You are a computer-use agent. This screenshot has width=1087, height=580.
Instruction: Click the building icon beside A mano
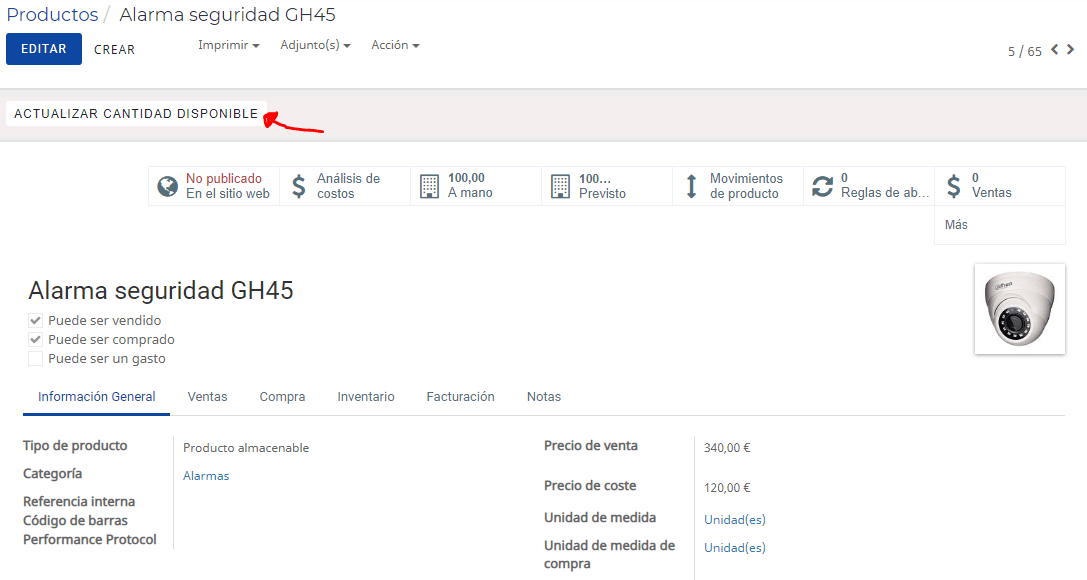point(429,186)
